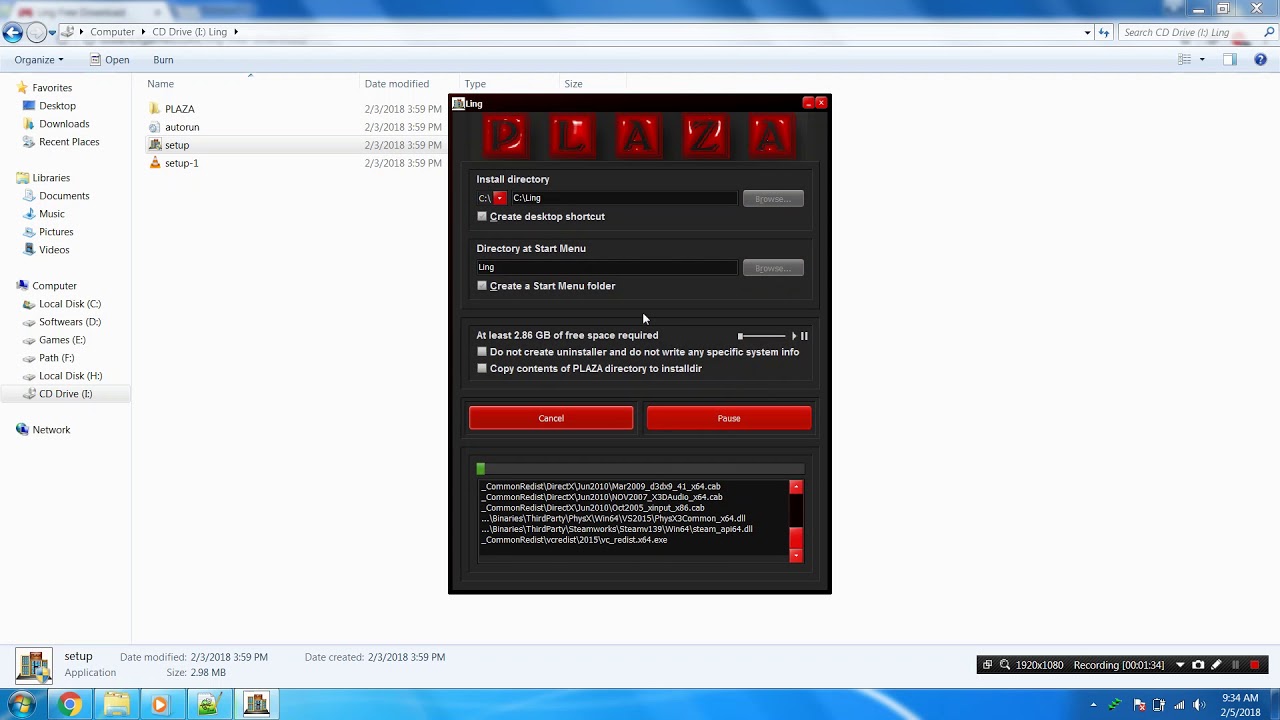Click the recorder window select icon
1280x720 pixels.
987,665
